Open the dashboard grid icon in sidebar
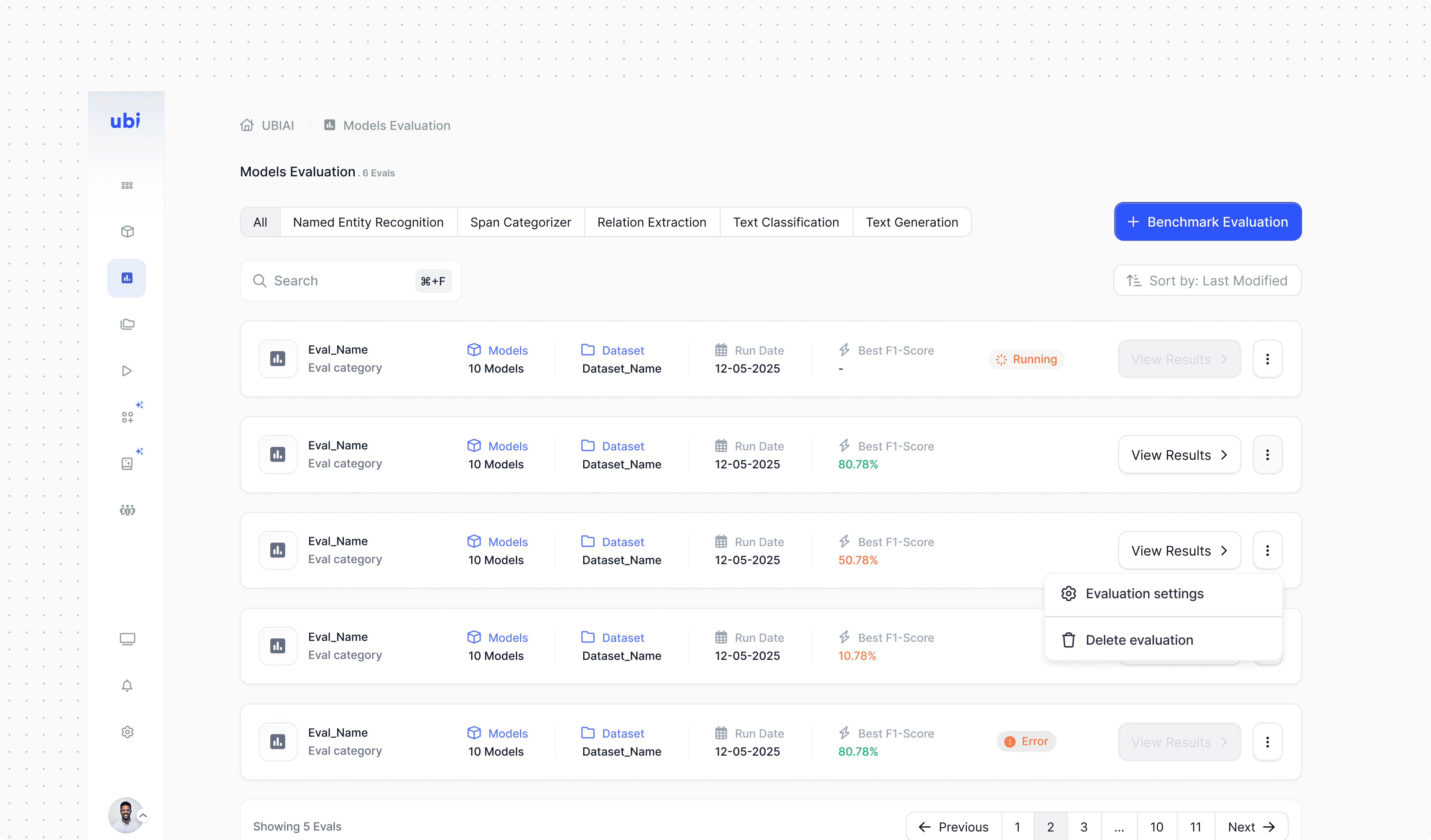1431x840 pixels. tap(127, 186)
